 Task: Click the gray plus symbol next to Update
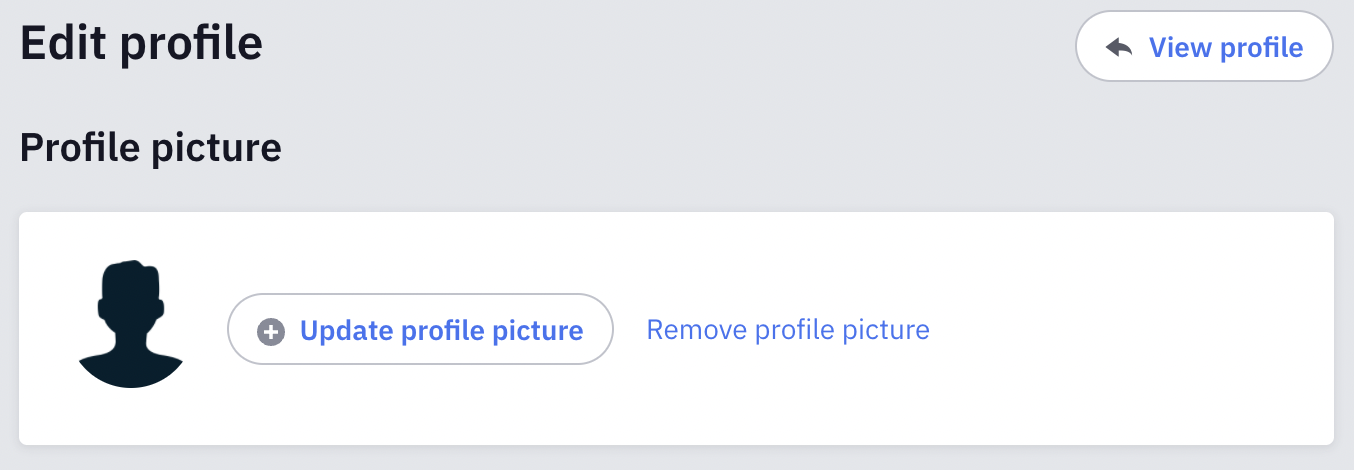tap(271, 331)
